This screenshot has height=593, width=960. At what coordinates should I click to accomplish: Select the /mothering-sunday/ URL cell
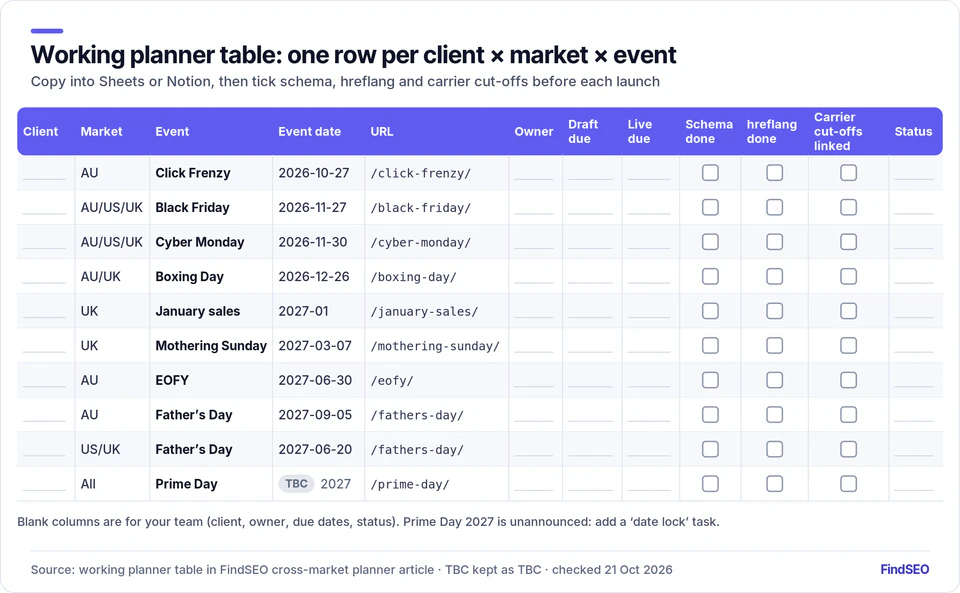tap(435, 346)
